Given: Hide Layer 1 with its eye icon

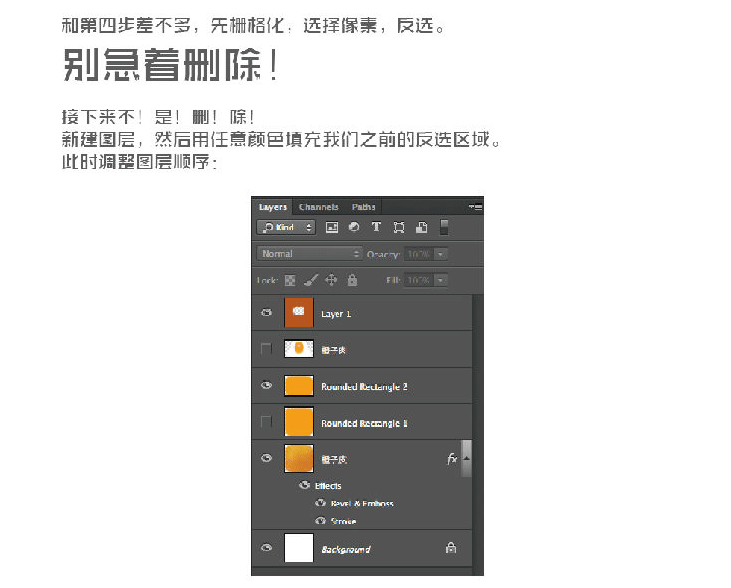Looking at the screenshot, I should (x=267, y=312).
